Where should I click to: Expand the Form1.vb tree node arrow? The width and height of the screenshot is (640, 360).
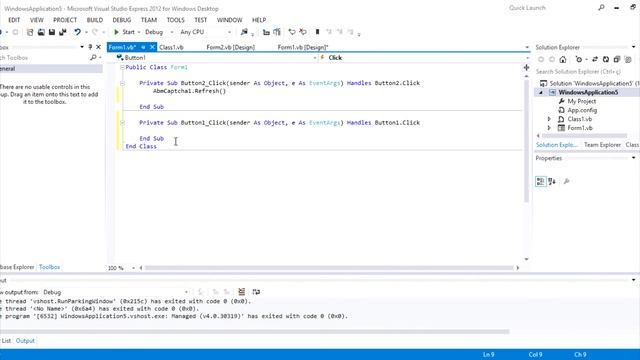tap(549, 128)
